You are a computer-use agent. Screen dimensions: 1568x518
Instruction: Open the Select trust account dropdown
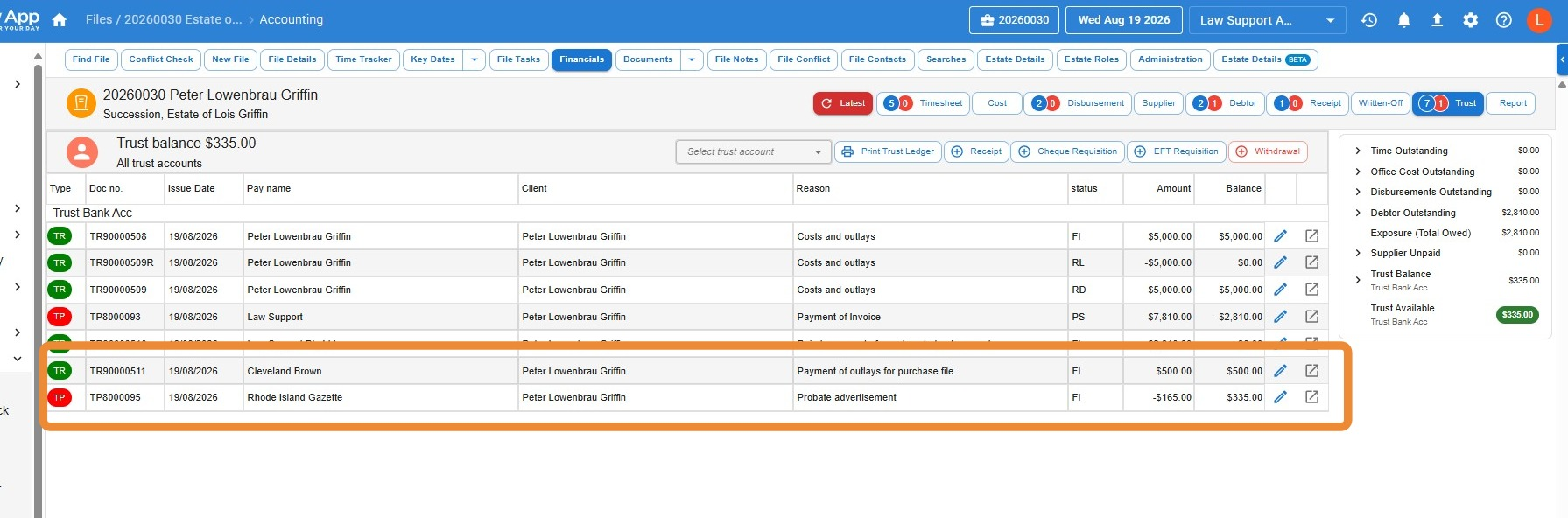[754, 151]
